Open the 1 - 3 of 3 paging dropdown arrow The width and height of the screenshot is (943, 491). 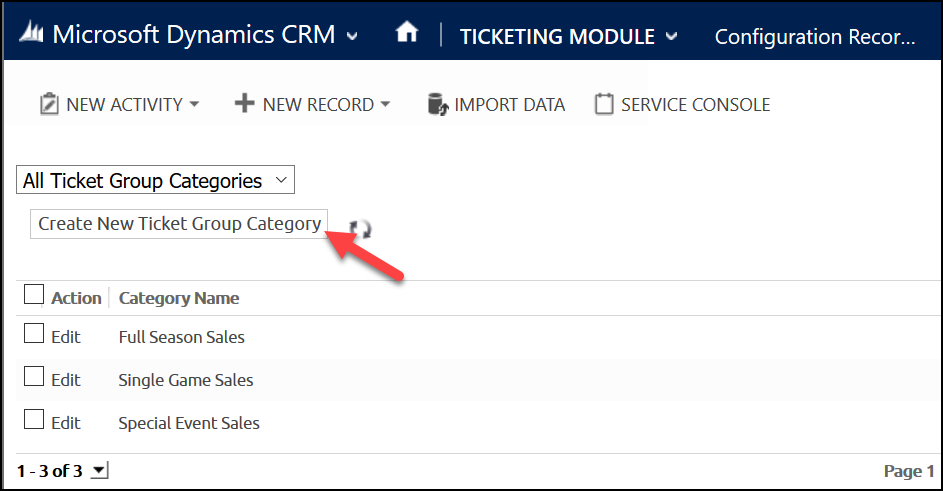click(99, 471)
